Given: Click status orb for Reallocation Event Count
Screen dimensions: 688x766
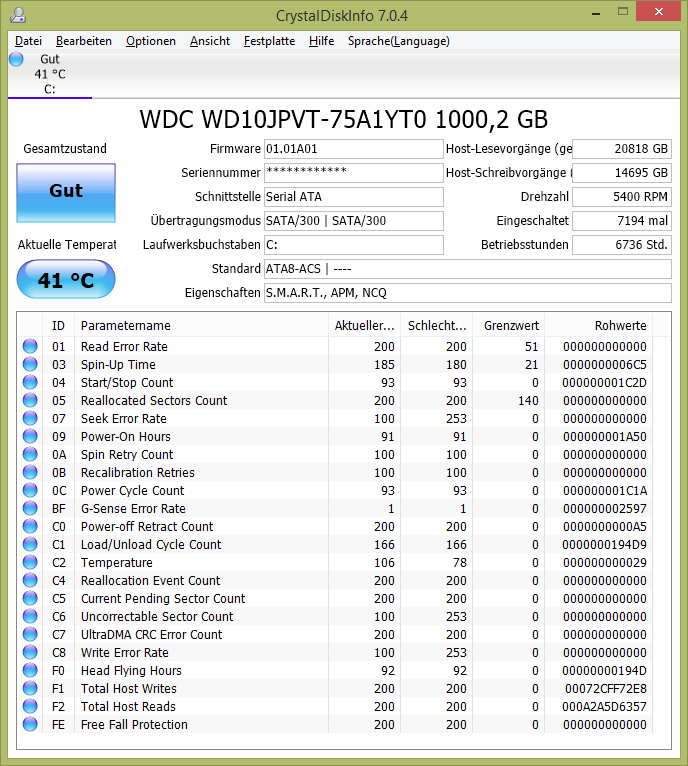Looking at the screenshot, I should click(x=30, y=580).
